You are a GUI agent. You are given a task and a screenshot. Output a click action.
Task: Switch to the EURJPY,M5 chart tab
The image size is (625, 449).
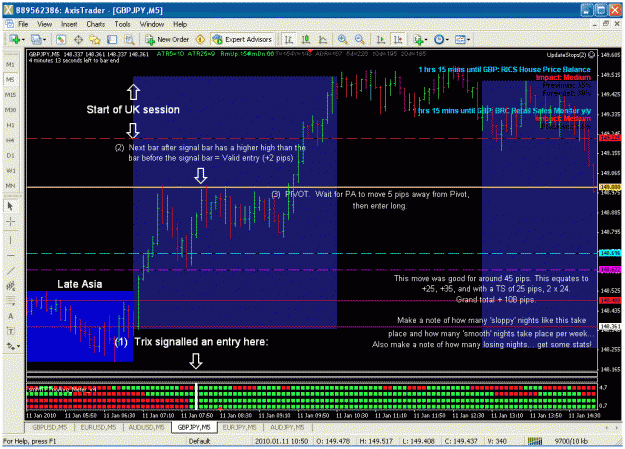[240, 427]
